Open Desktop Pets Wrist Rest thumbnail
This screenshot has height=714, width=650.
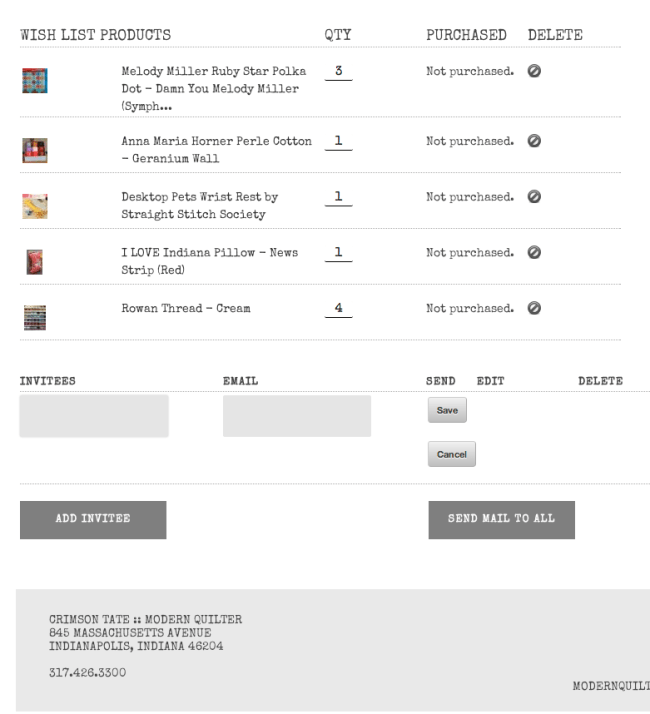click(34, 206)
